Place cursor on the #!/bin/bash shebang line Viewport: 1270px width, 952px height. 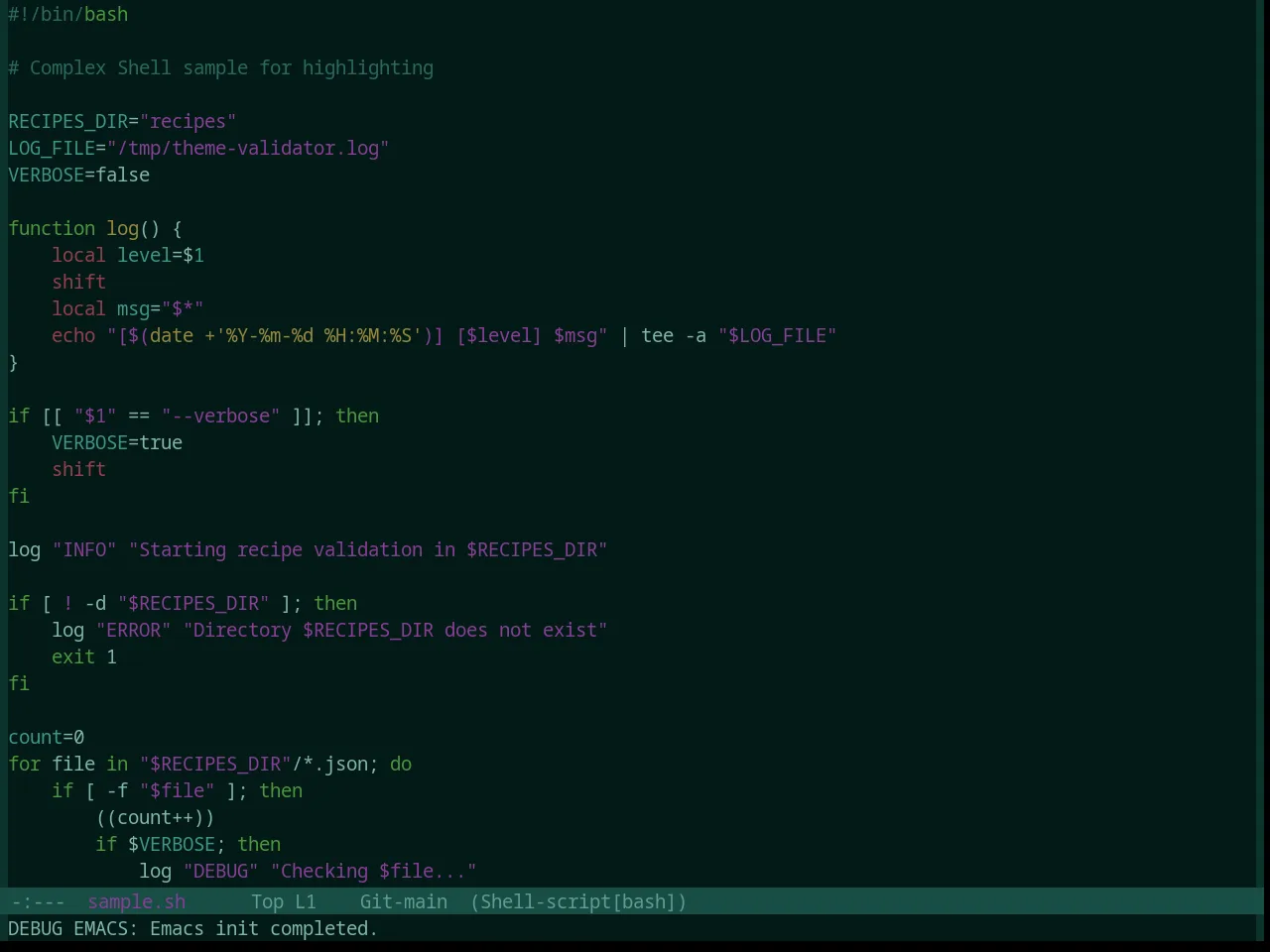tap(68, 14)
